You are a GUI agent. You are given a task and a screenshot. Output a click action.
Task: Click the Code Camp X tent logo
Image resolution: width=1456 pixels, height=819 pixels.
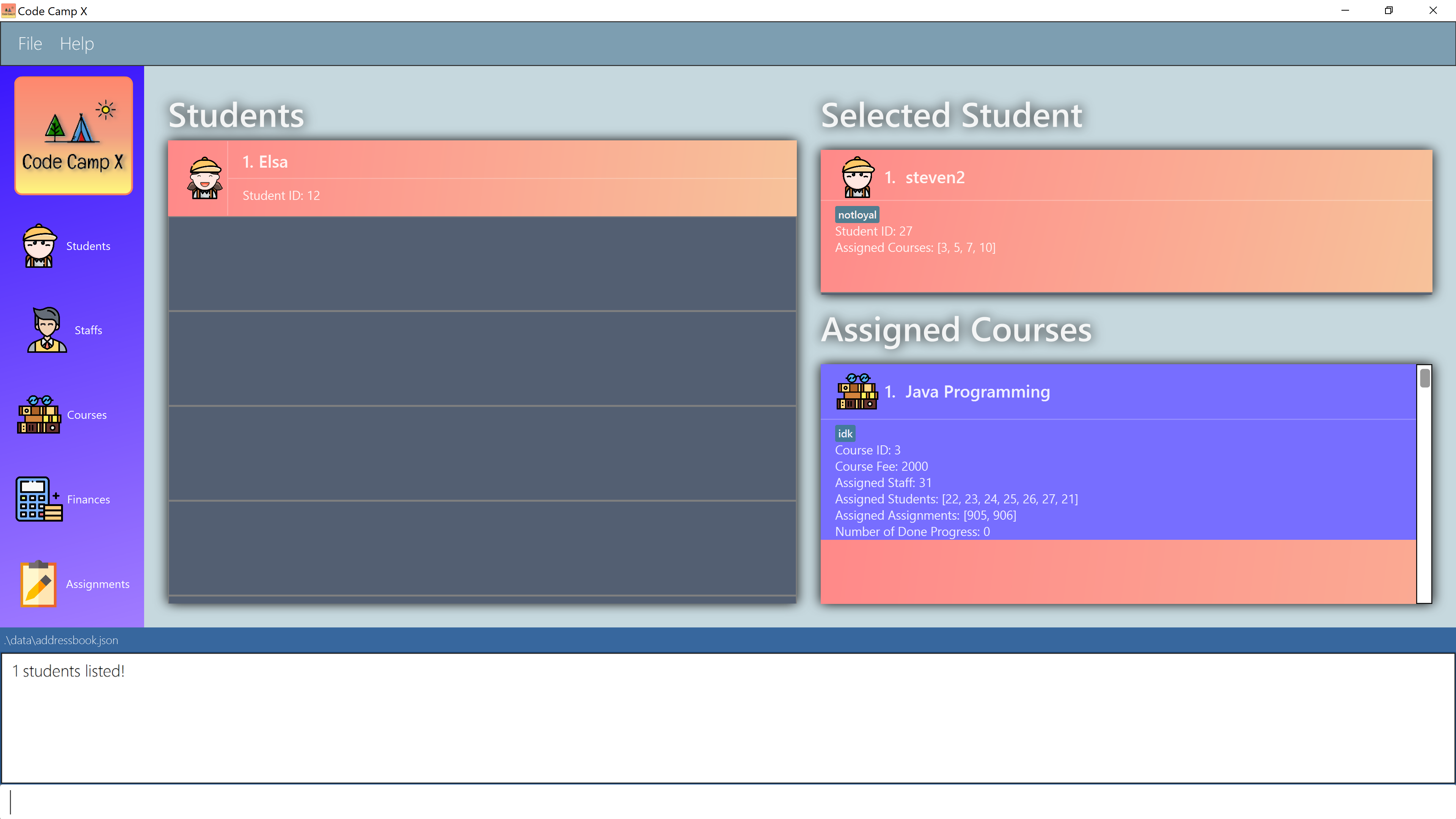pos(74,136)
